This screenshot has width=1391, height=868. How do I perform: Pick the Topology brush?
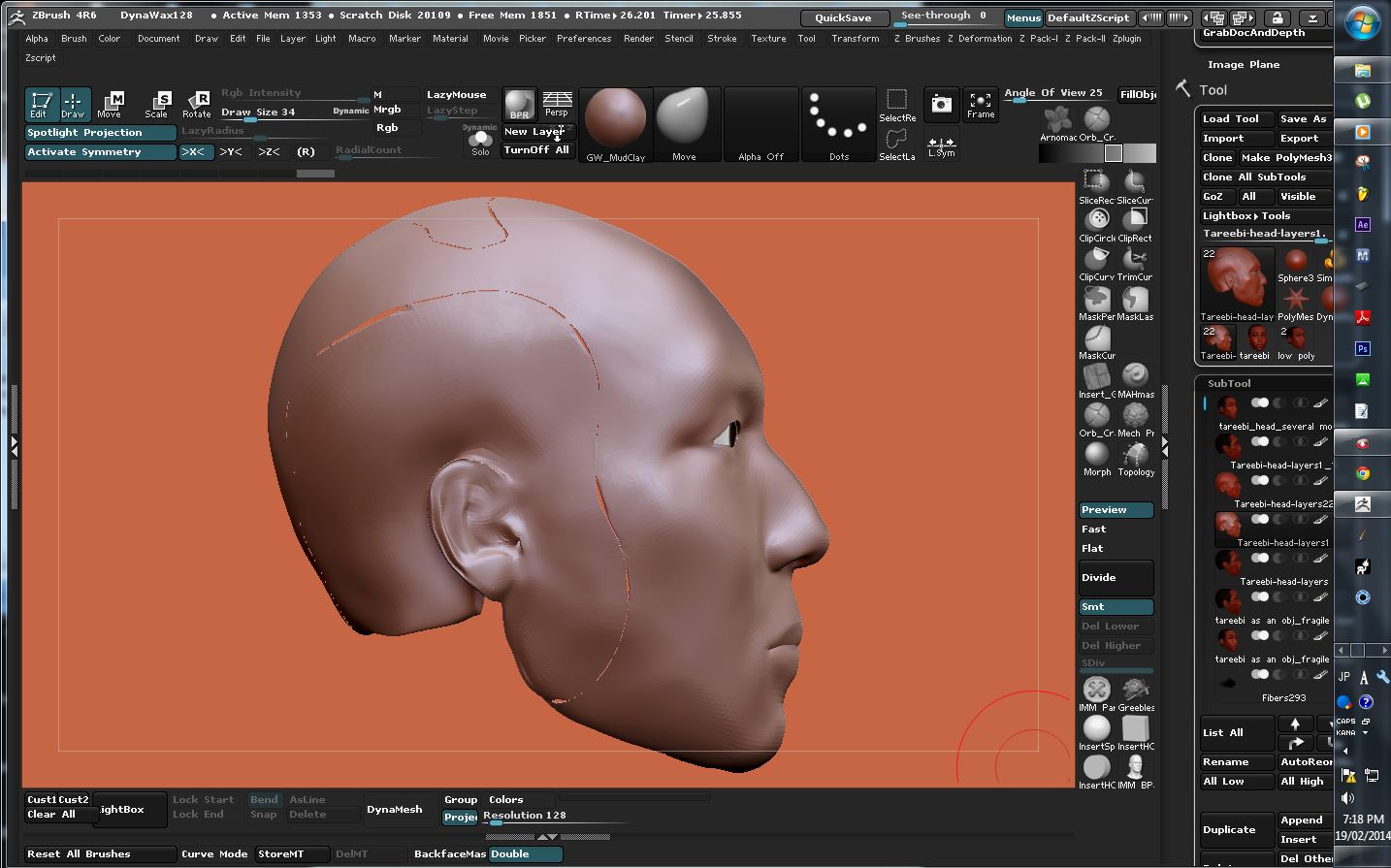tap(1135, 458)
